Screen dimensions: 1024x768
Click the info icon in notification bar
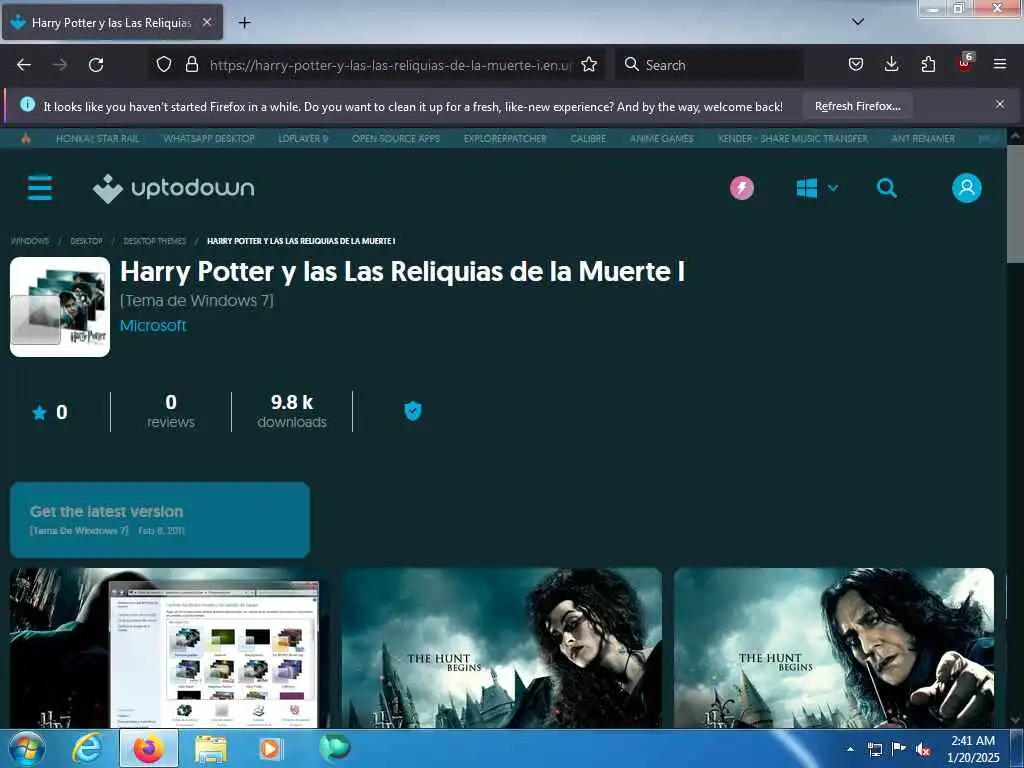pyautogui.click(x=27, y=104)
